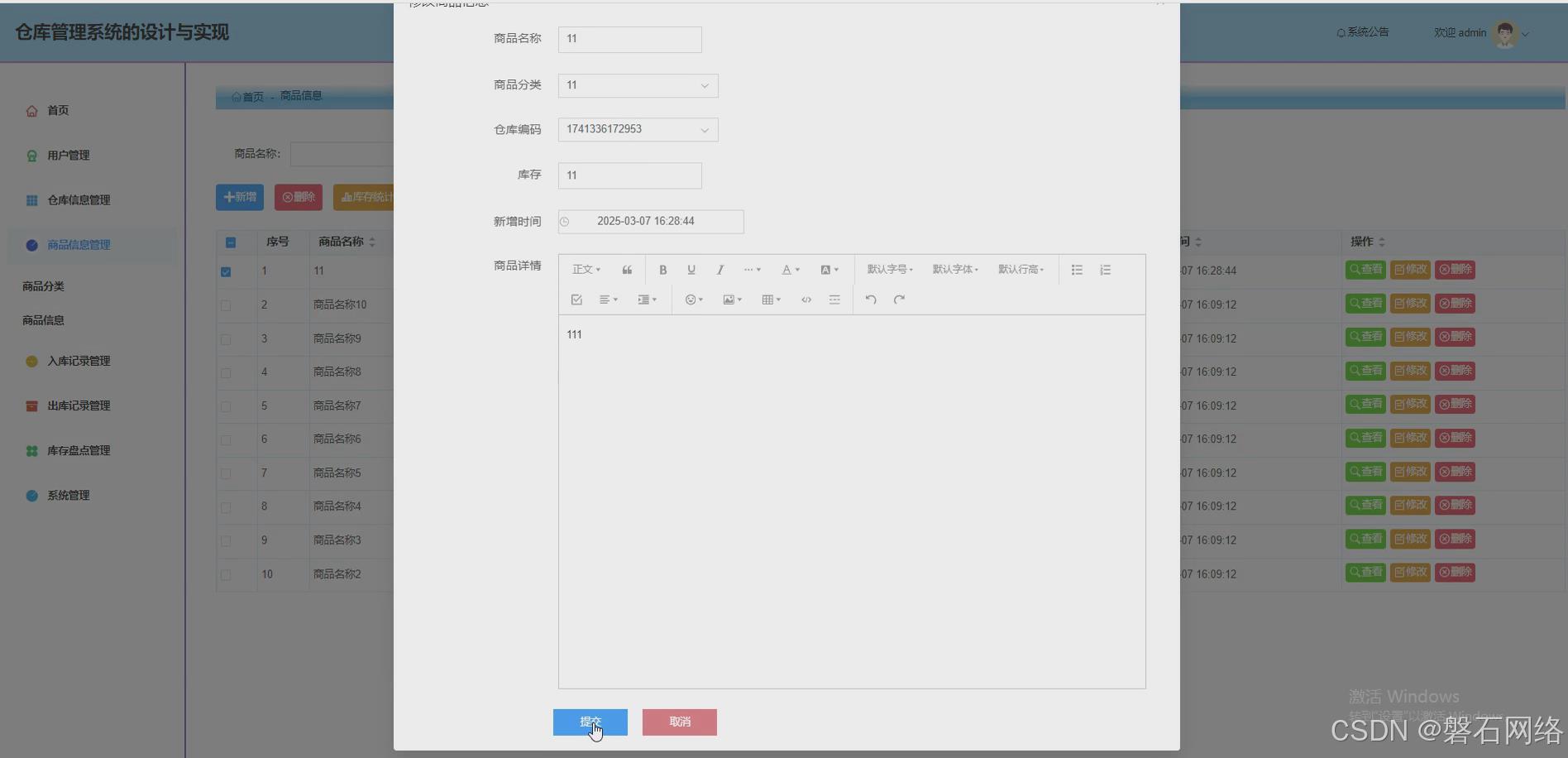Check the checkbox for 商品名称6 row
The width and height of the screenshot is (1568, 758).
pyautogui.click(x=226, y=440)
